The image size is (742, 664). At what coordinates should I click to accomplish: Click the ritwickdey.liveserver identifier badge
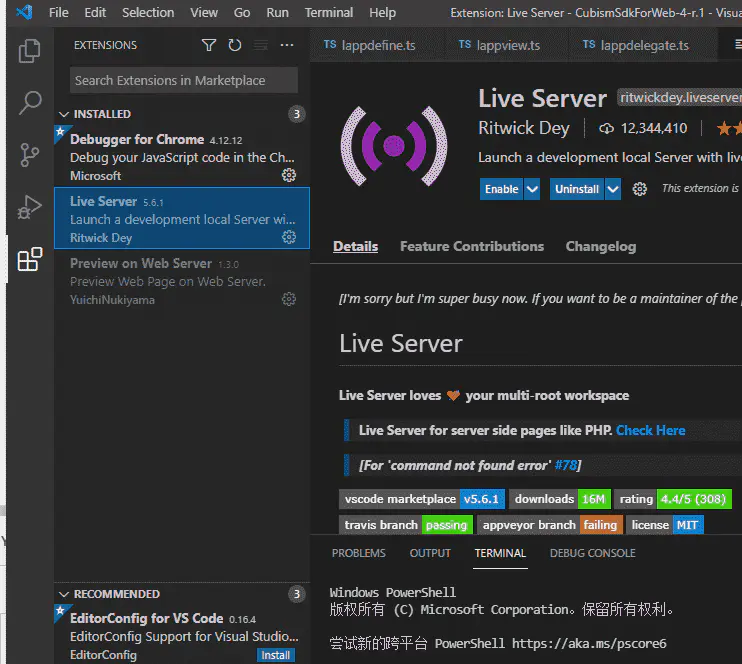click(680, 98)
